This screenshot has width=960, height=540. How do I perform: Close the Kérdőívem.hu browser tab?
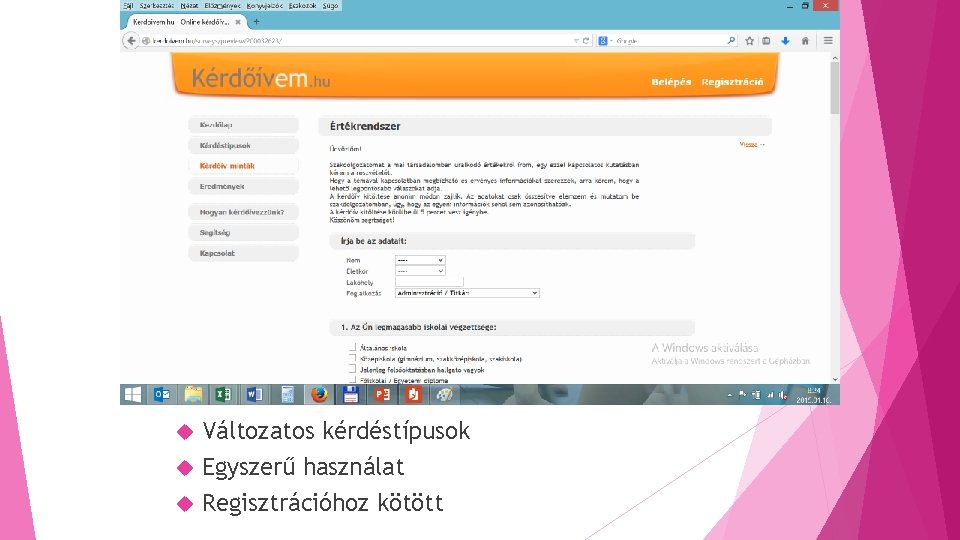238,21
